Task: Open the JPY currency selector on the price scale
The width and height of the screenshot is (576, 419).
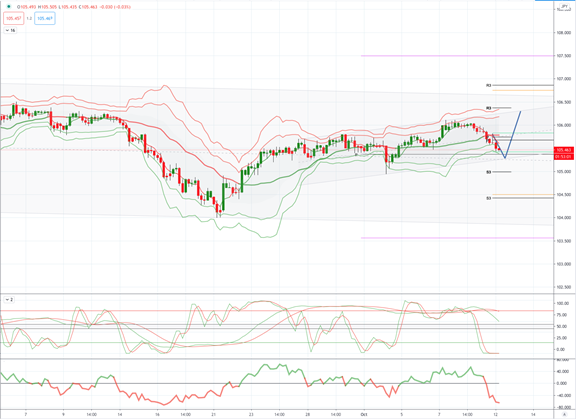Action: click(565, 7)
